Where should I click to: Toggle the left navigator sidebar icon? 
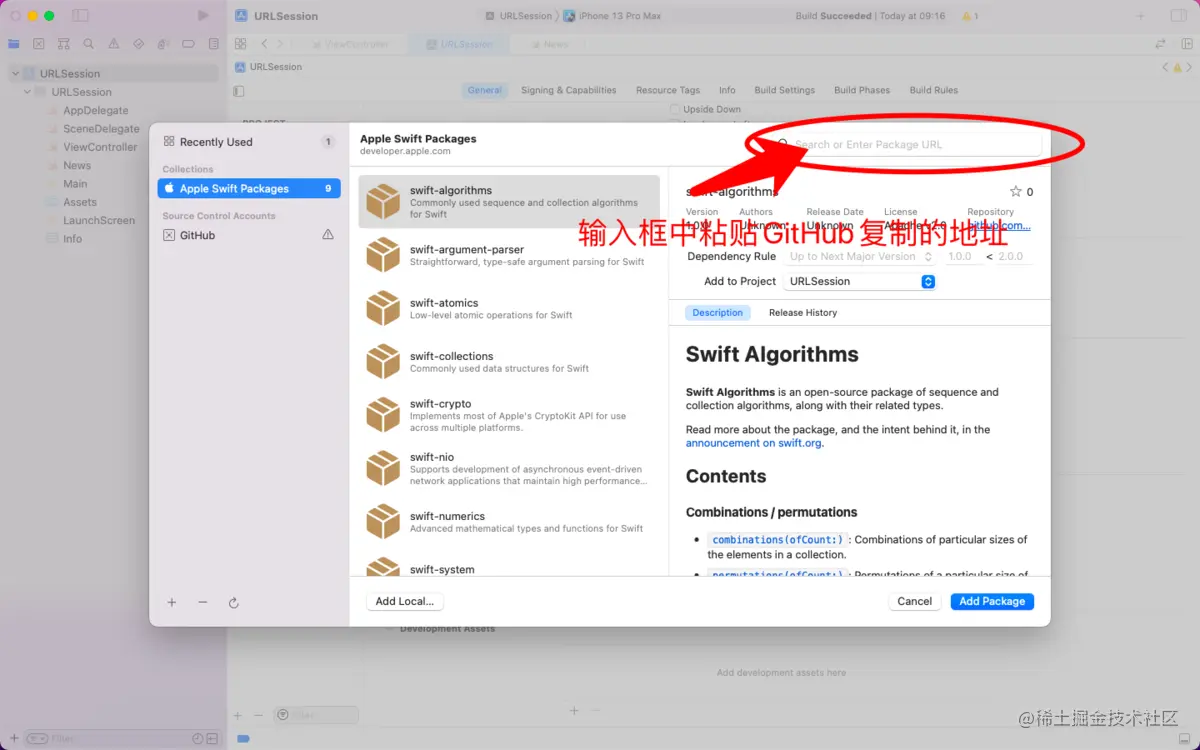click(x=81, y=16)
